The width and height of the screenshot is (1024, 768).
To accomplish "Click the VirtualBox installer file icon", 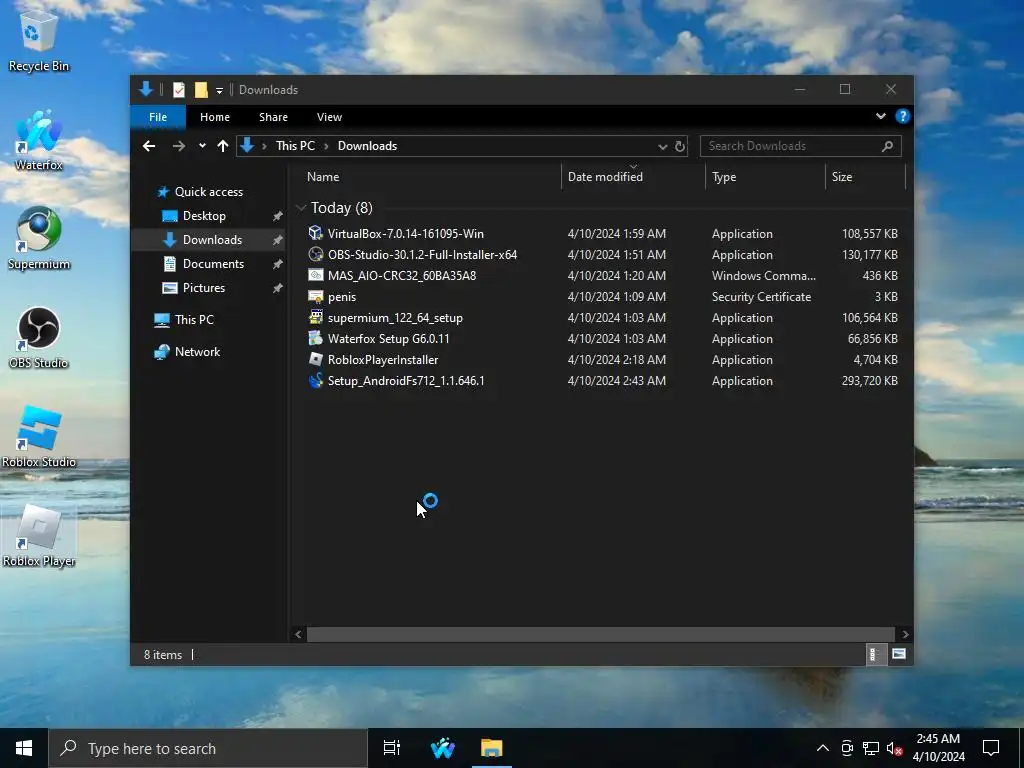I will point(315,233).
